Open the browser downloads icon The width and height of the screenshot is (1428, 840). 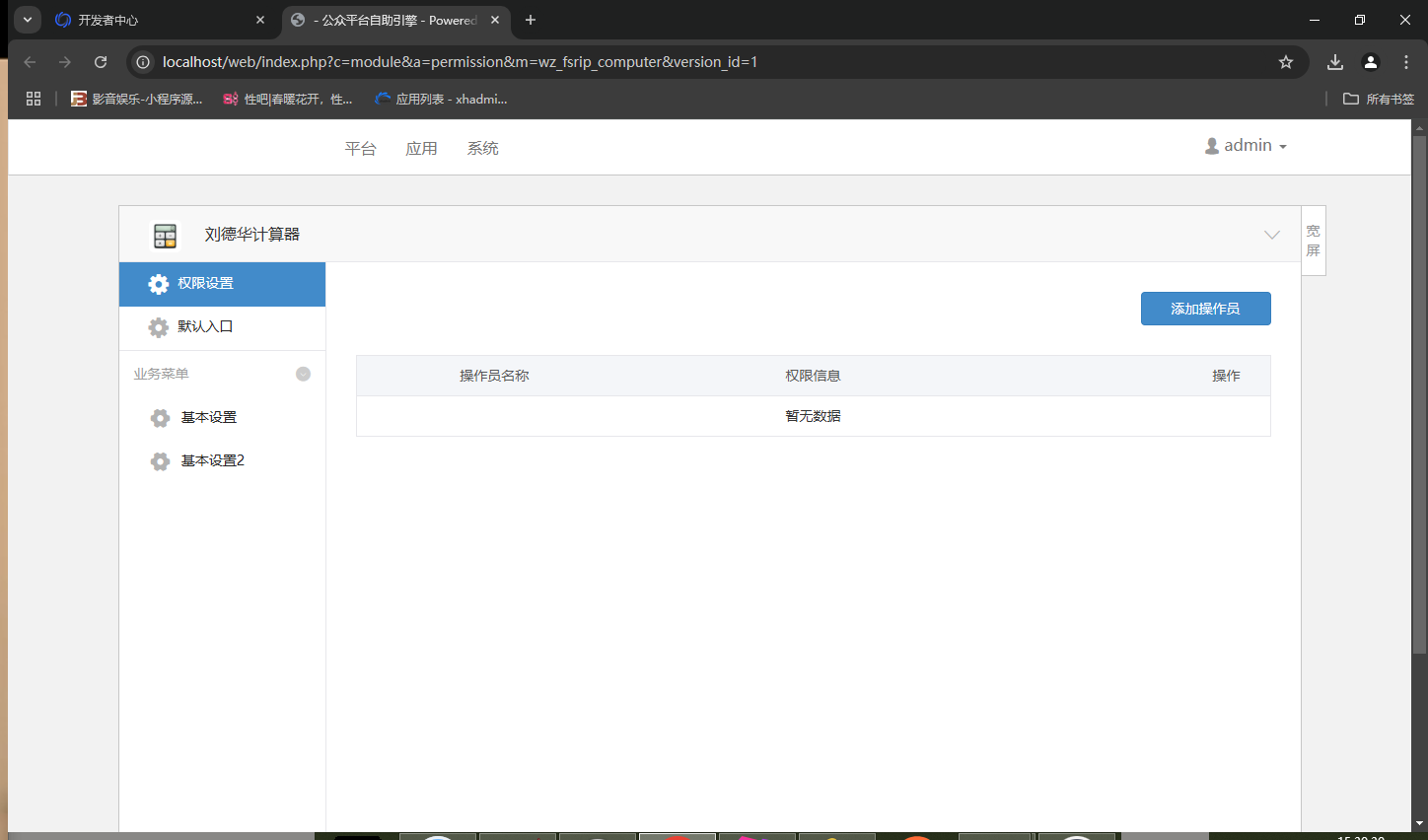1334,62
